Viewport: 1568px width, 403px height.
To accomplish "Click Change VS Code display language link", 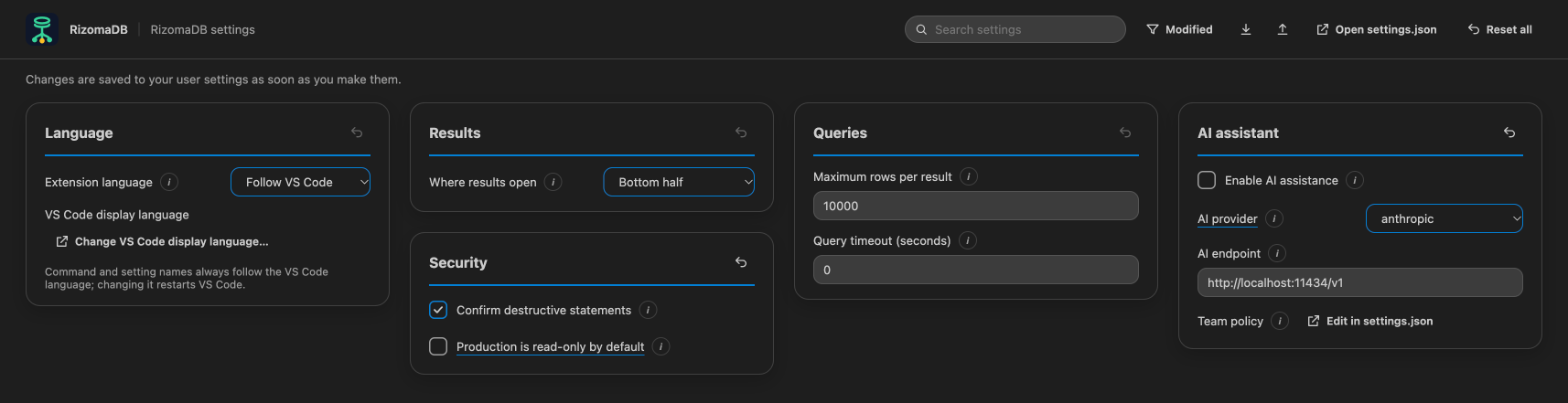I will click(x=162, y=241).
